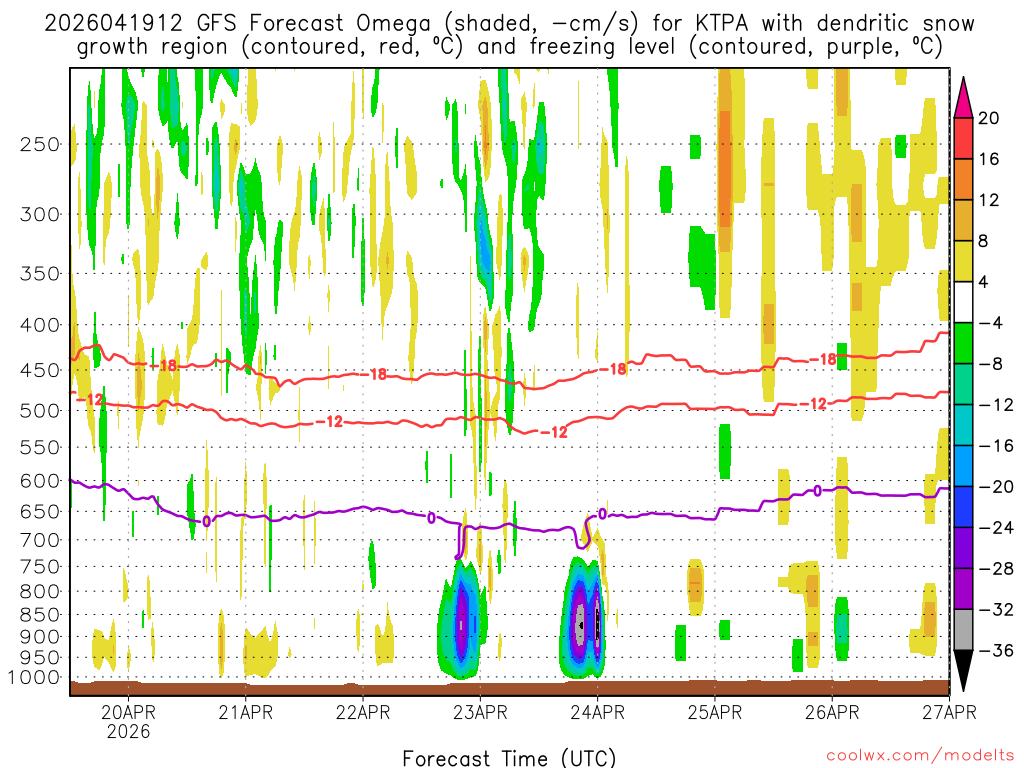Click the 1000 pressure level label
1024x768 pixels.
[34, 677]
